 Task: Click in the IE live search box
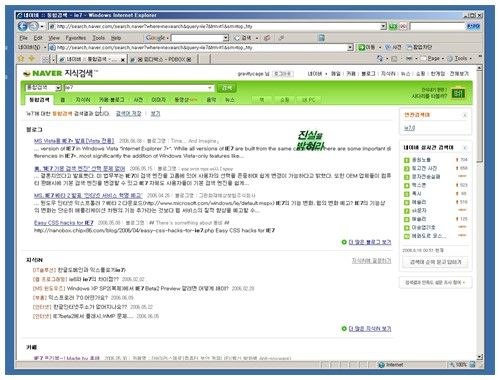pos(437,26)
